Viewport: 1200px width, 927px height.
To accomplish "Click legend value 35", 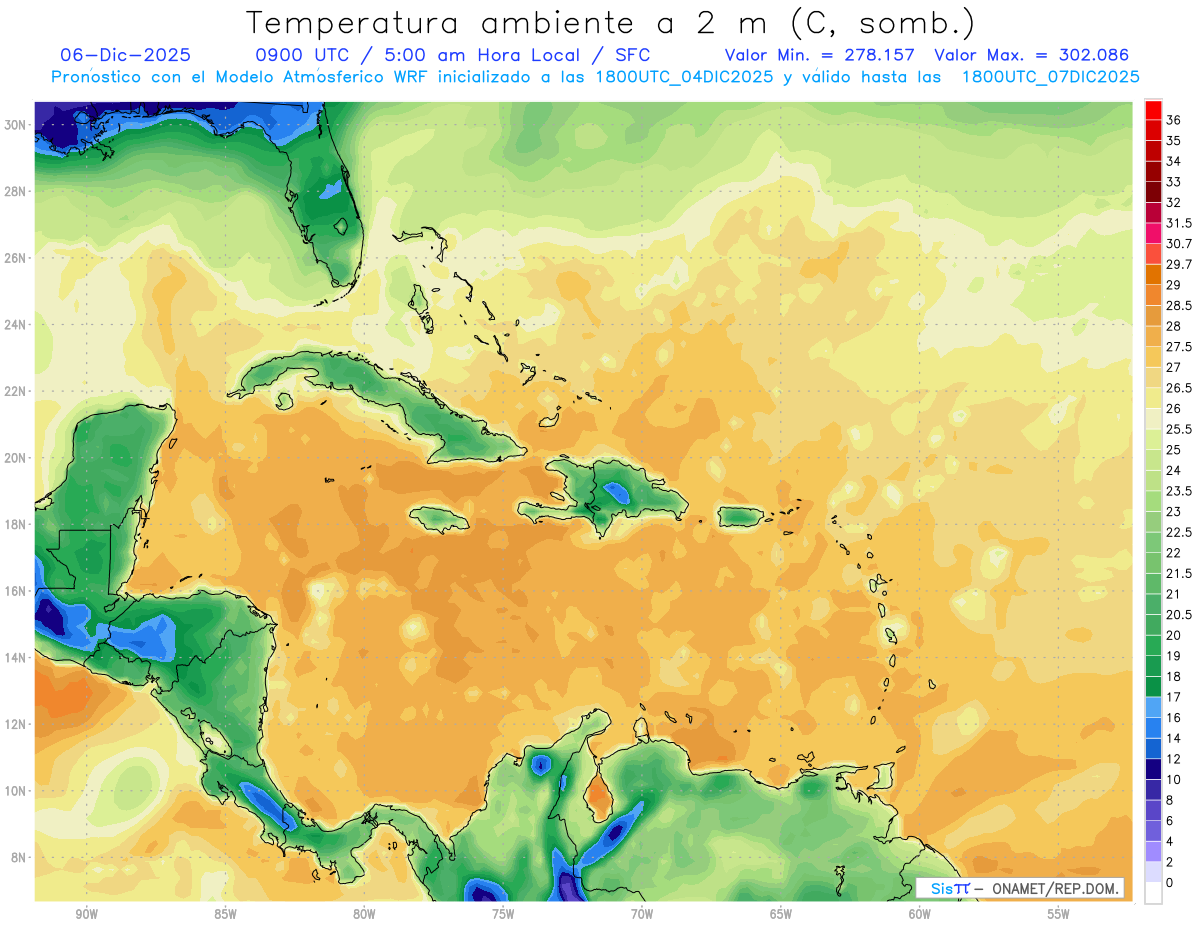I will click(1174, 141).
